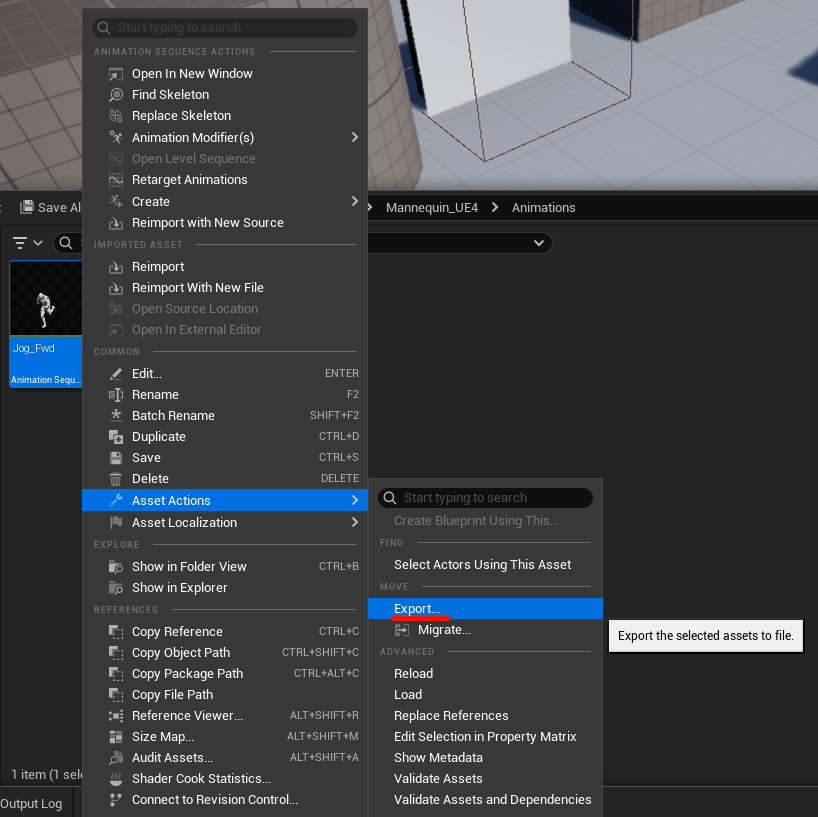Open the filter options dropdown

pos(27,243)
